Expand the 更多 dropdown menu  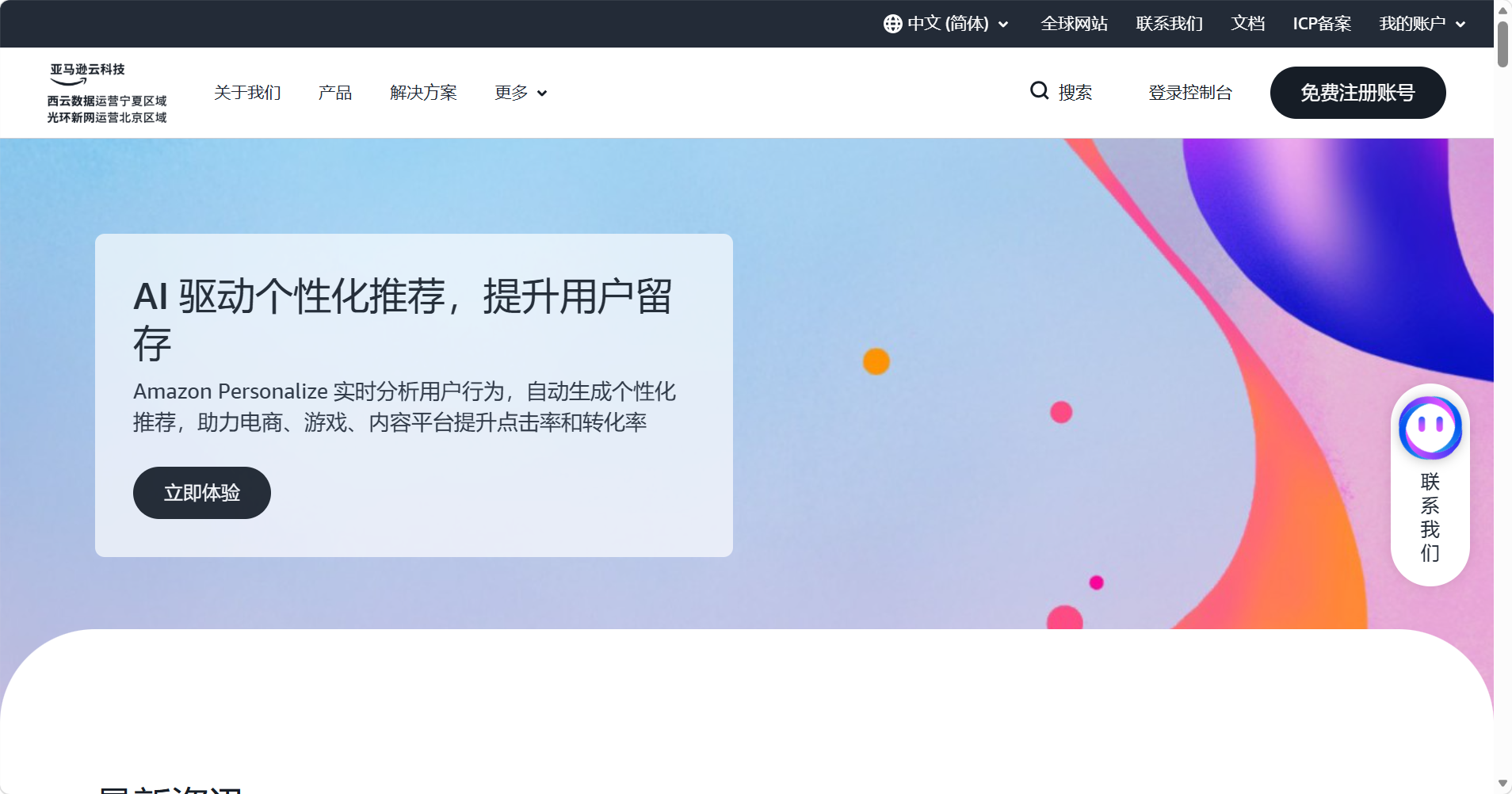point(521,93)
